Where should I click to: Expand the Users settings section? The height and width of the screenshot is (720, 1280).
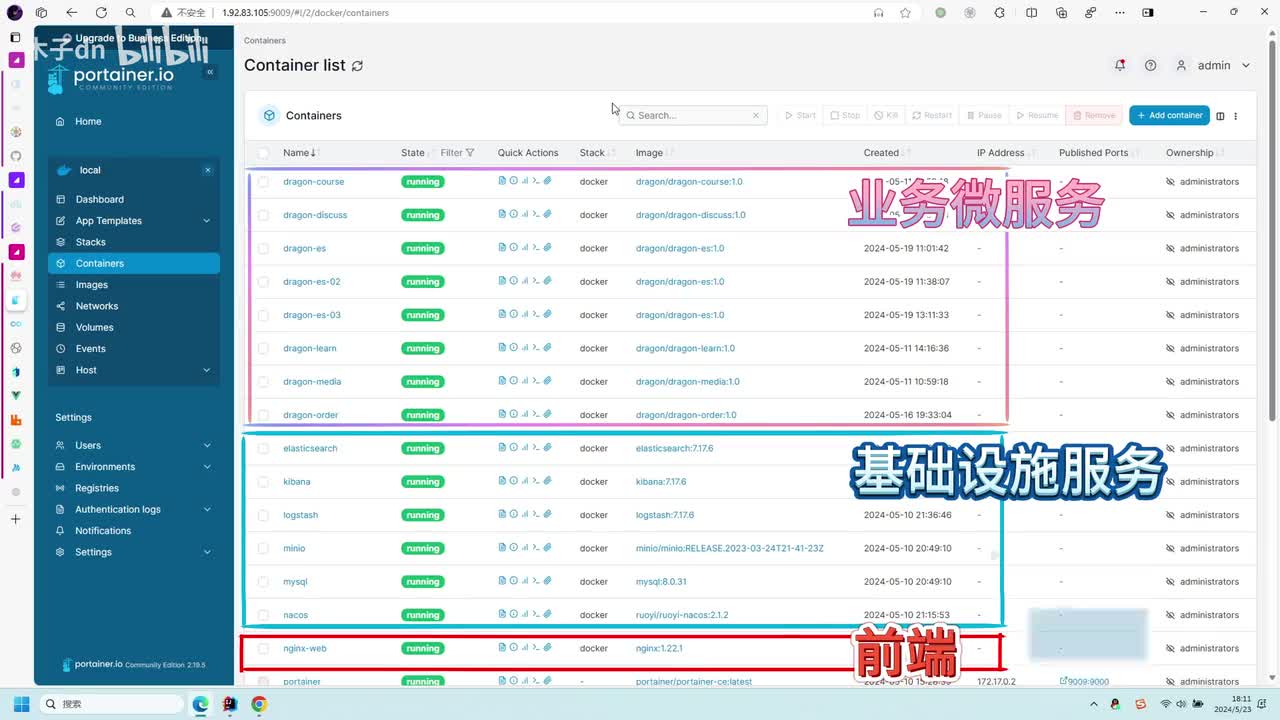click(133, 445)
